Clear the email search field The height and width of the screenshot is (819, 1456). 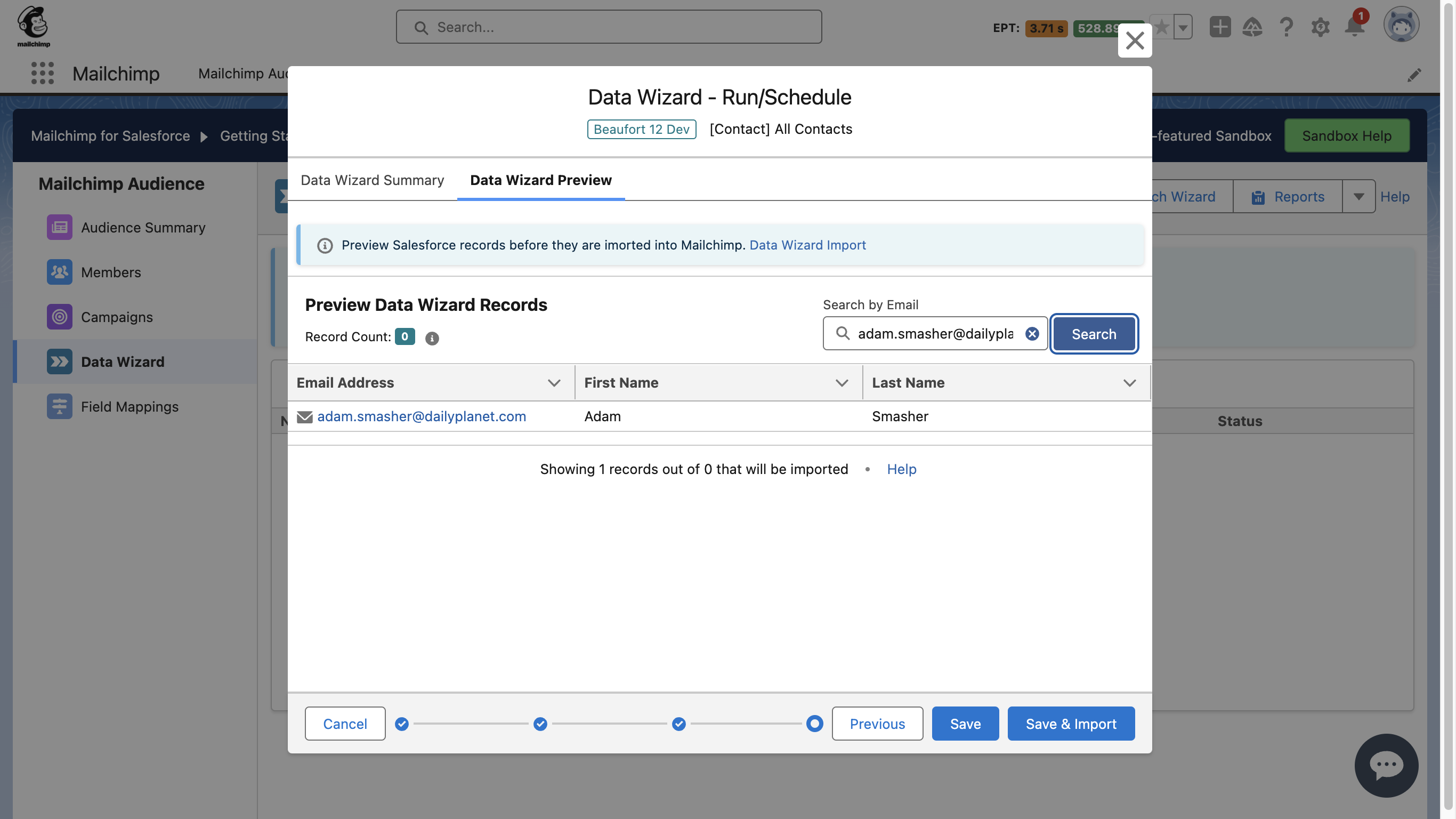(1032, 334)
